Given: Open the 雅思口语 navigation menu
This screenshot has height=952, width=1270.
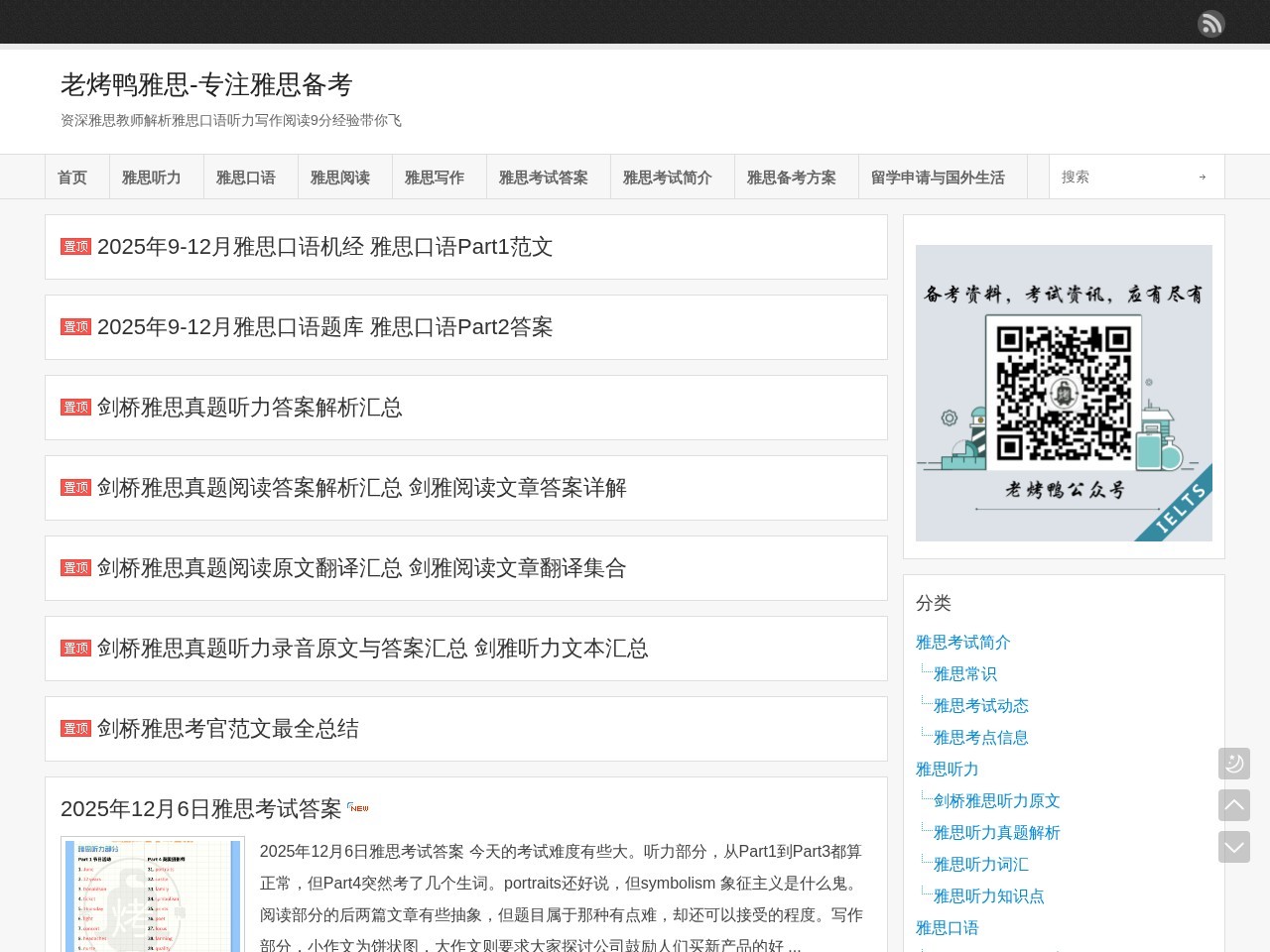Looking at the screenshot, I should pyautogui.click(x=245, y=178).
